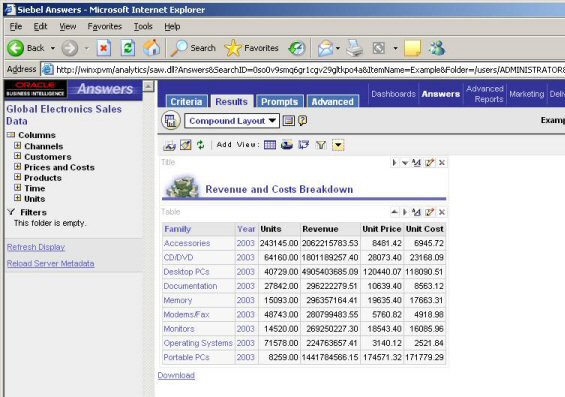Click the browser Back button

pyautogui.click(x=26, y=48)
